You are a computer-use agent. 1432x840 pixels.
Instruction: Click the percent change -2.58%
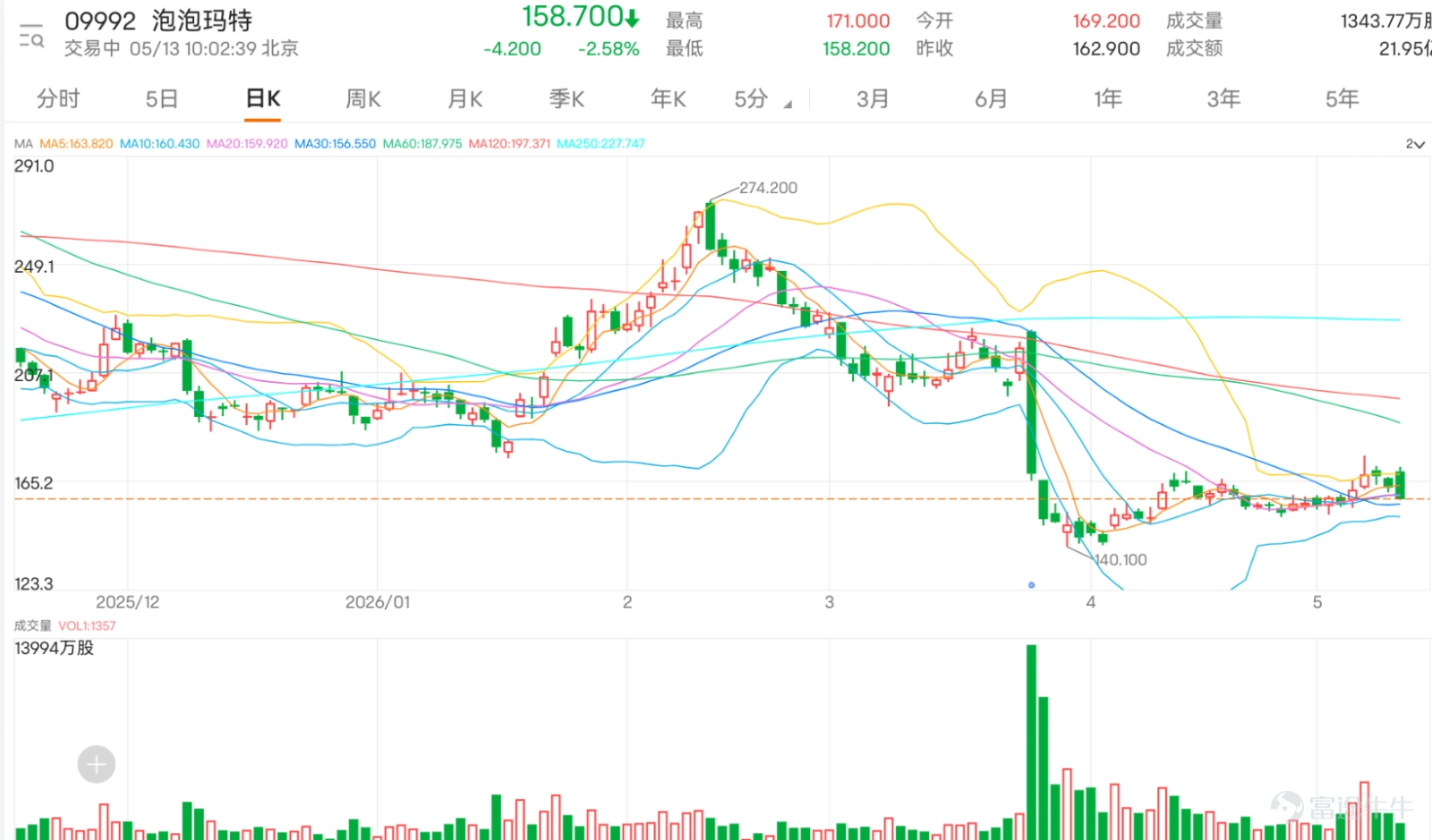point(609,49)
